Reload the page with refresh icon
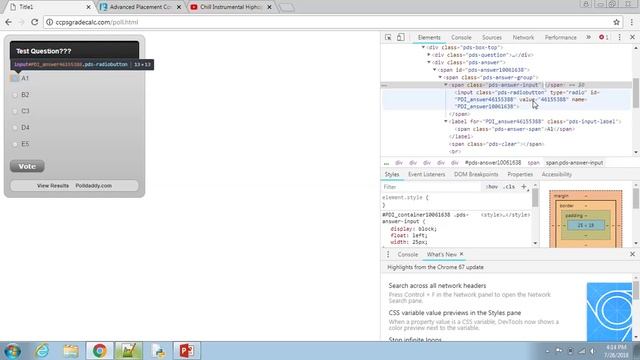This screenshot has width=640, height=360. [x=35, y=22]
